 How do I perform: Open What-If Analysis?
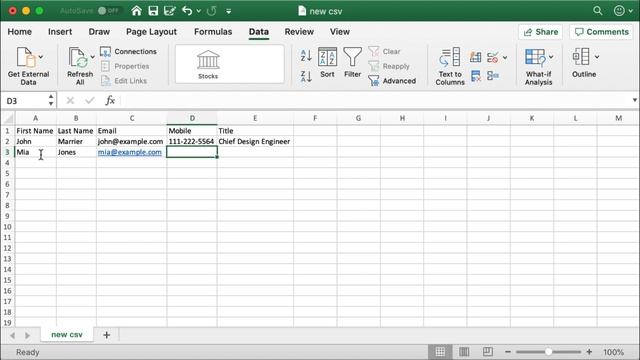(538, 66)
